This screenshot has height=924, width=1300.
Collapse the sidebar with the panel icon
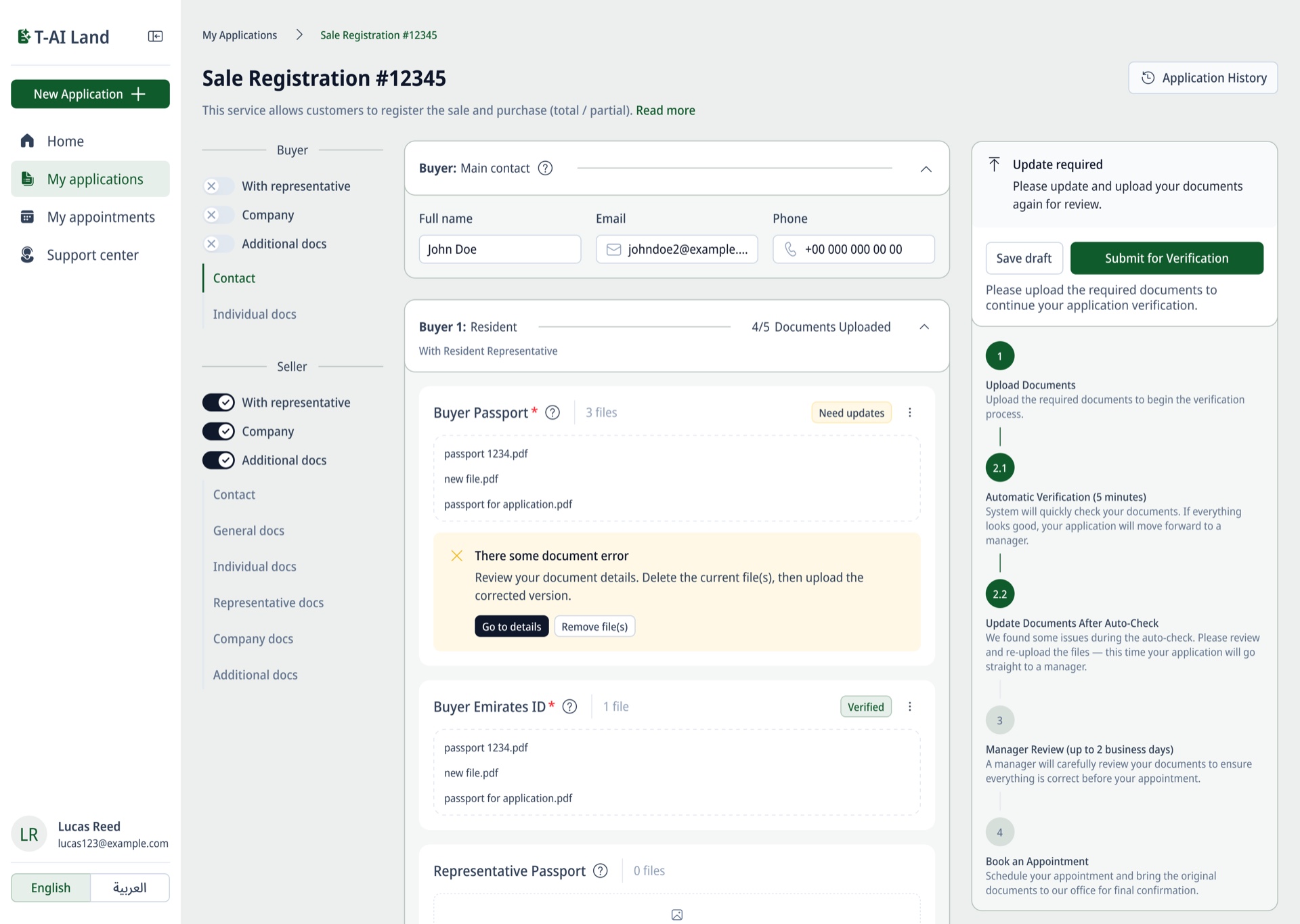(155, 37)
